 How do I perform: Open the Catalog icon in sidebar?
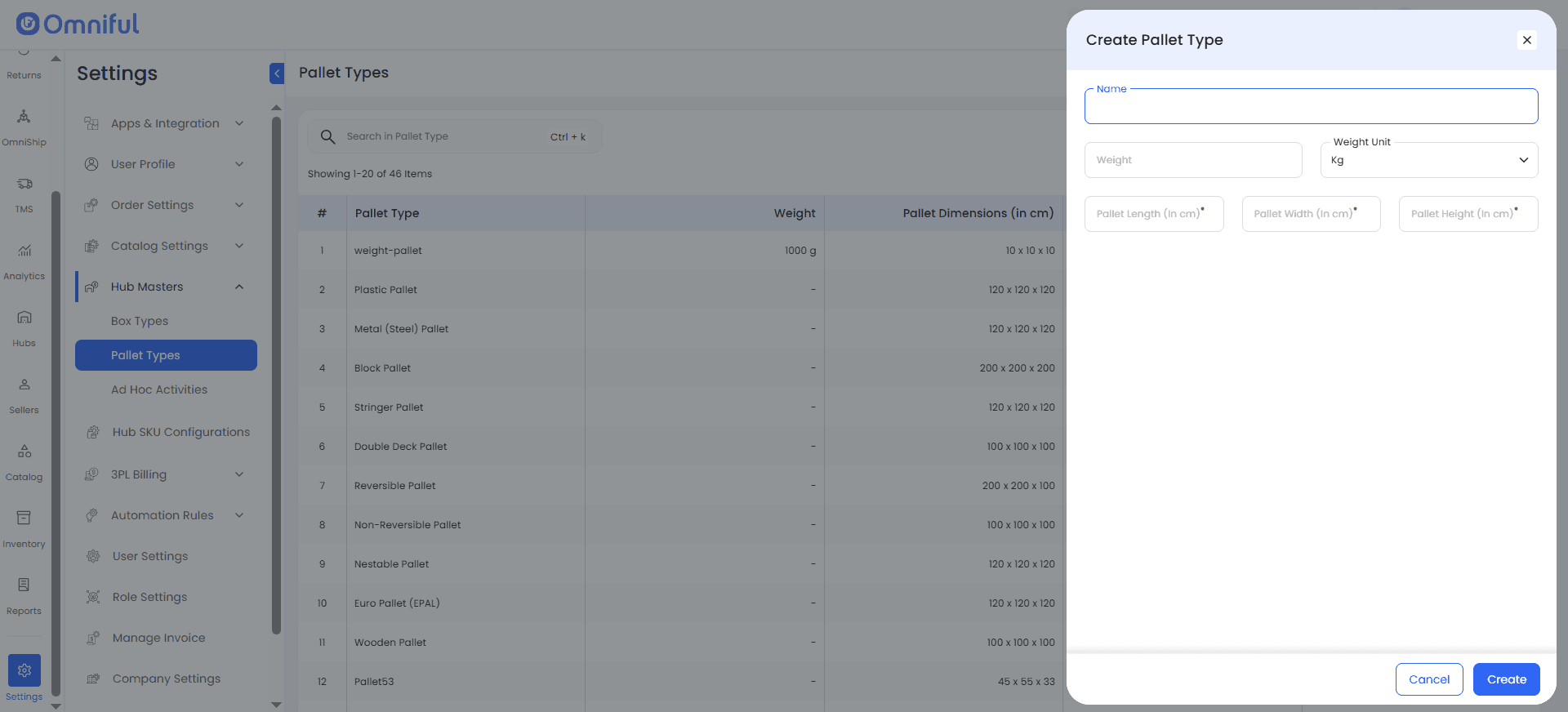(24, 452)
